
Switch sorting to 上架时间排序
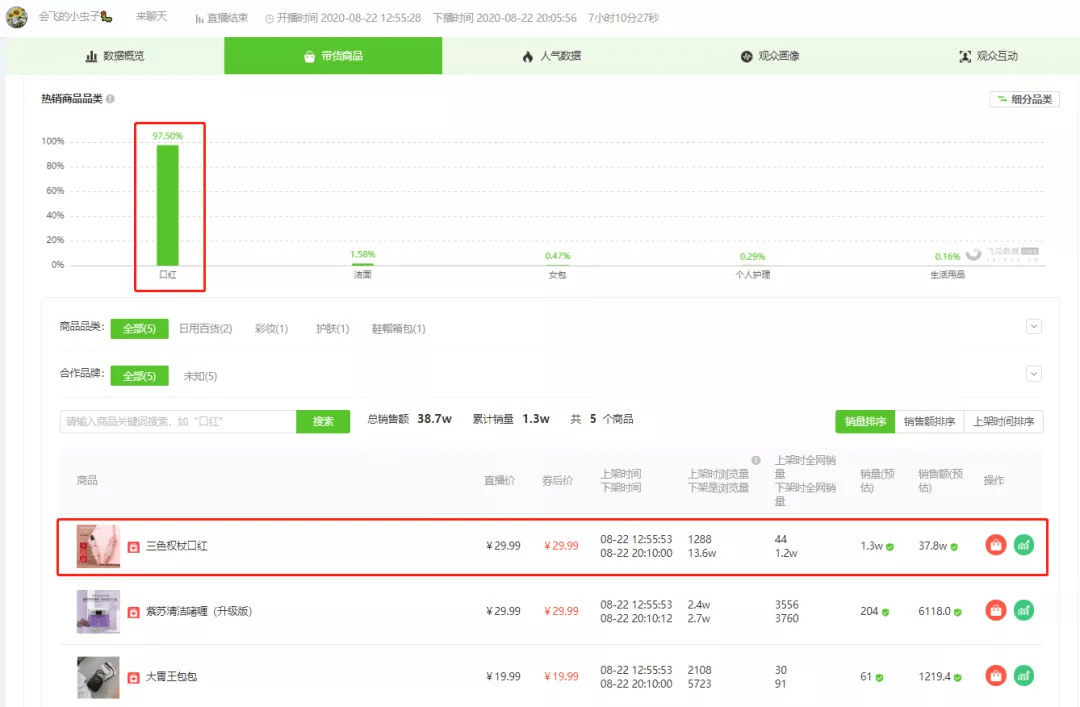(x=1003, y=421)
